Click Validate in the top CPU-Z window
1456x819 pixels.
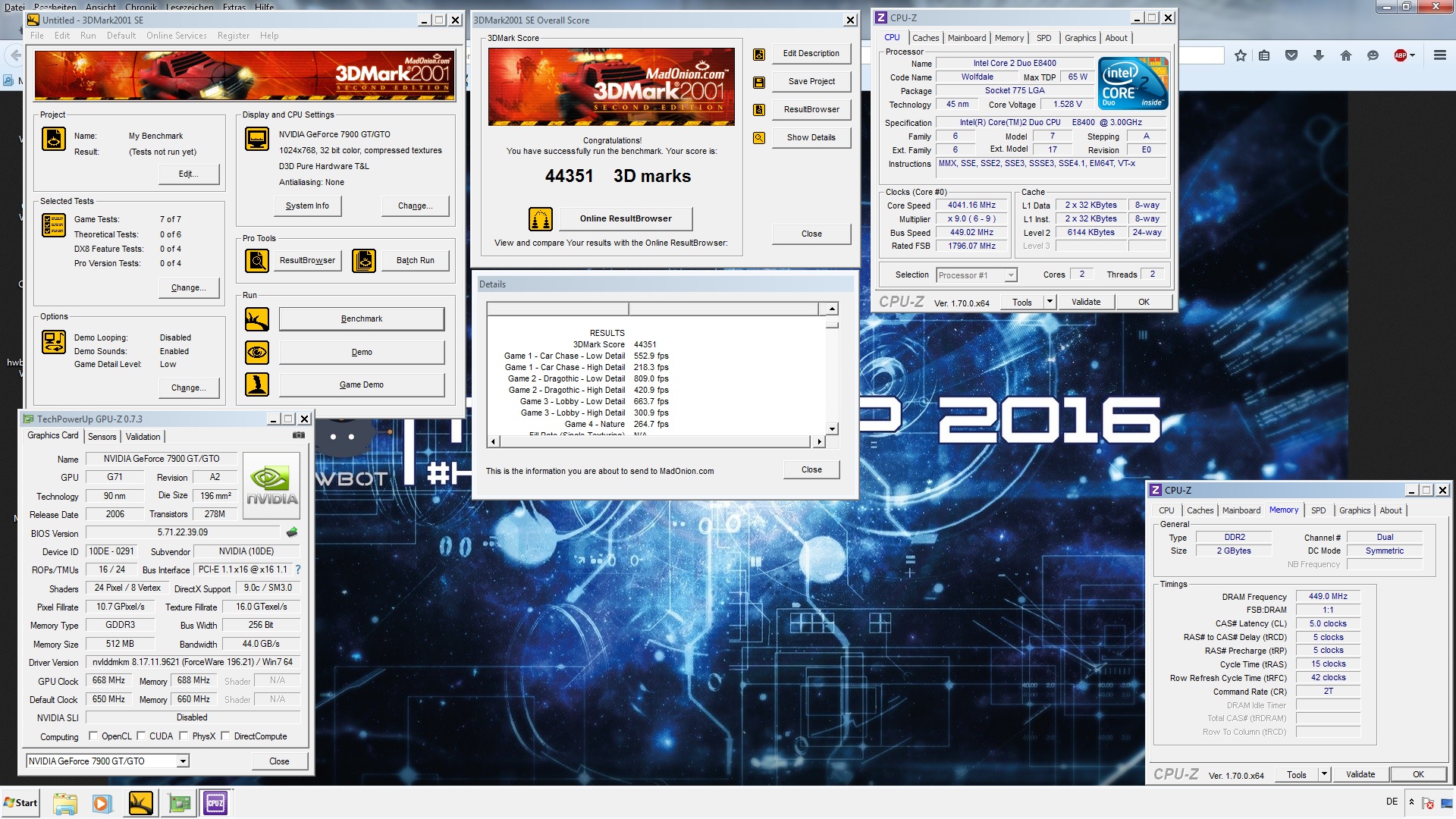click(x=1086, y=302)
